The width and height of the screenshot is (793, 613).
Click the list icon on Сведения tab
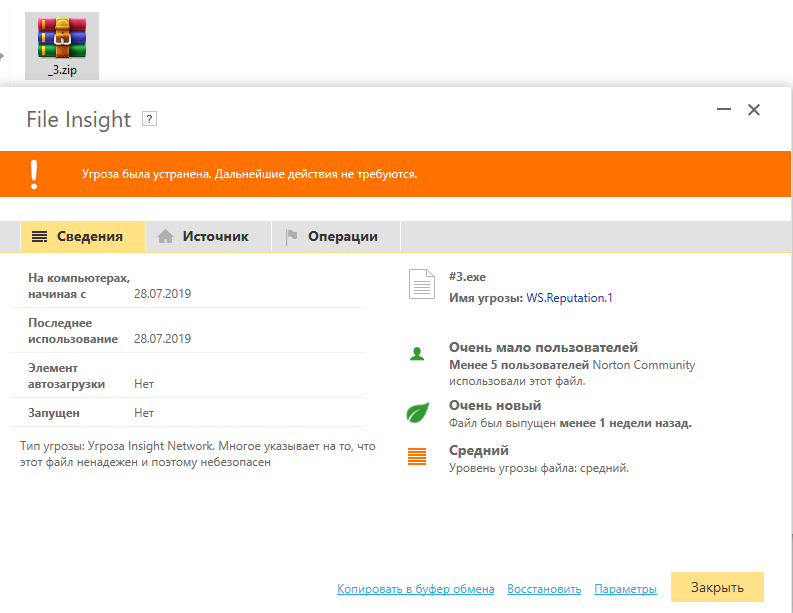(x=39, y=236)
